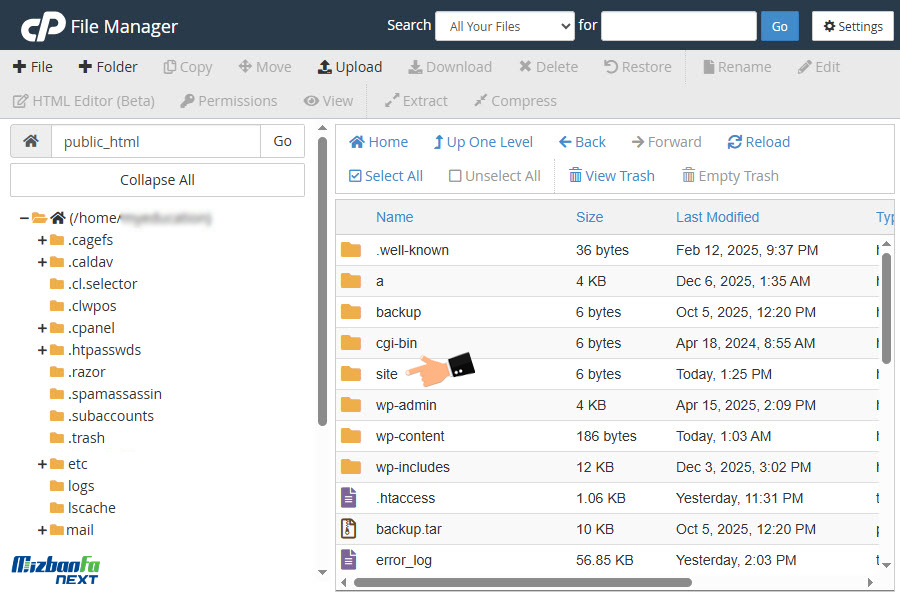Sort files by Last Modified column

(x=717, y=217)
